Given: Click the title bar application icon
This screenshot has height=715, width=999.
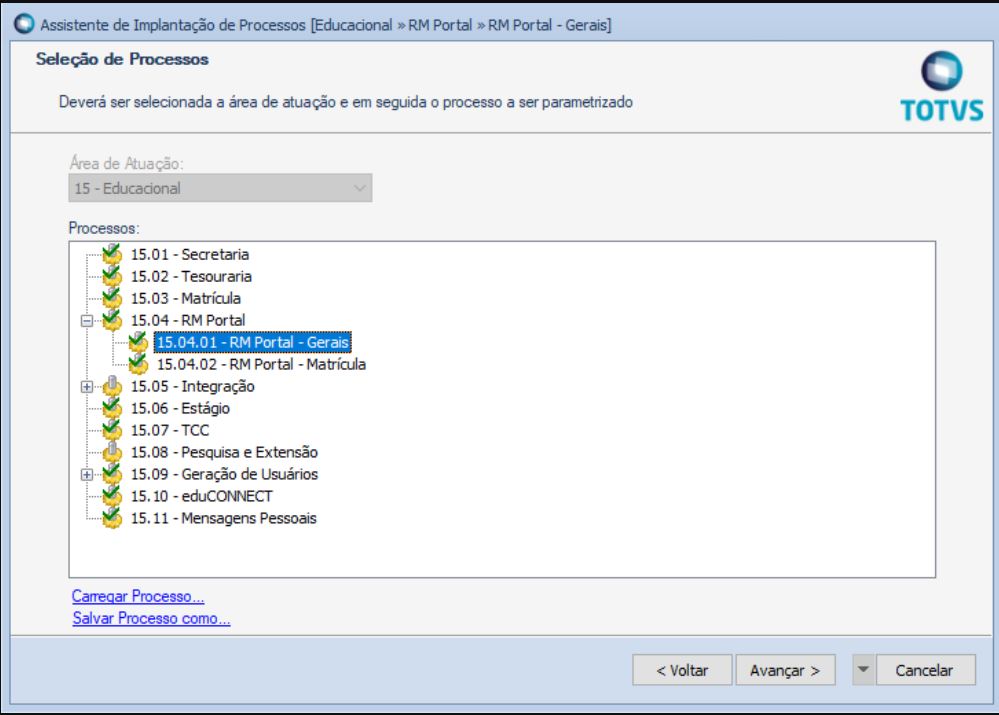Looking at the screenshot, I should pos(24,24).
